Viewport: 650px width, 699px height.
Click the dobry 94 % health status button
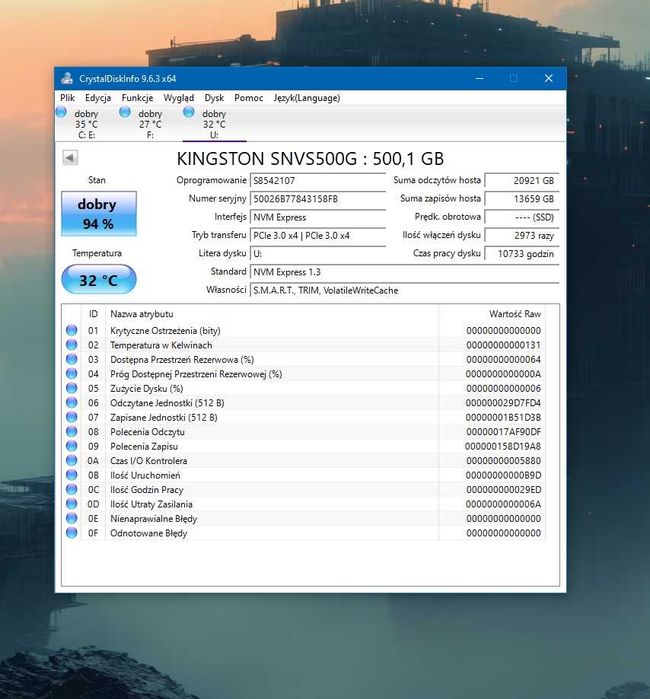coord(99,214)
